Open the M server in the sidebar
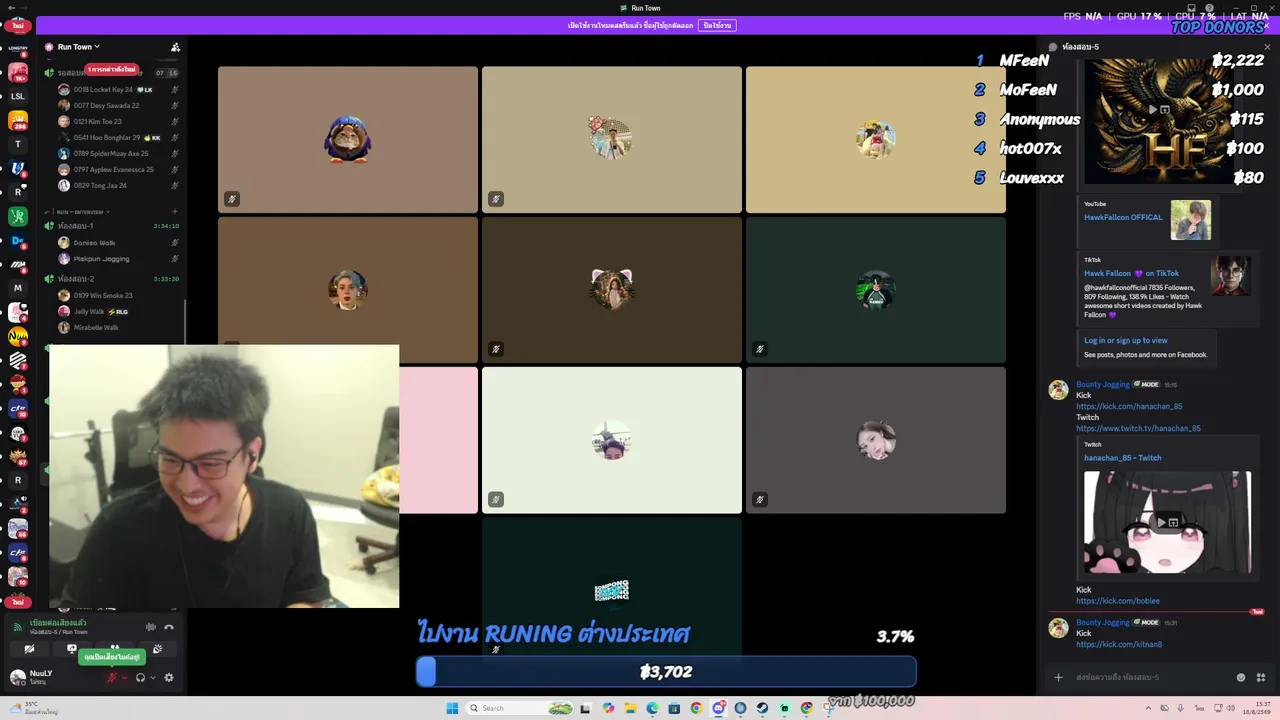This screenshot has height=720, width=1280. point(17,288)
